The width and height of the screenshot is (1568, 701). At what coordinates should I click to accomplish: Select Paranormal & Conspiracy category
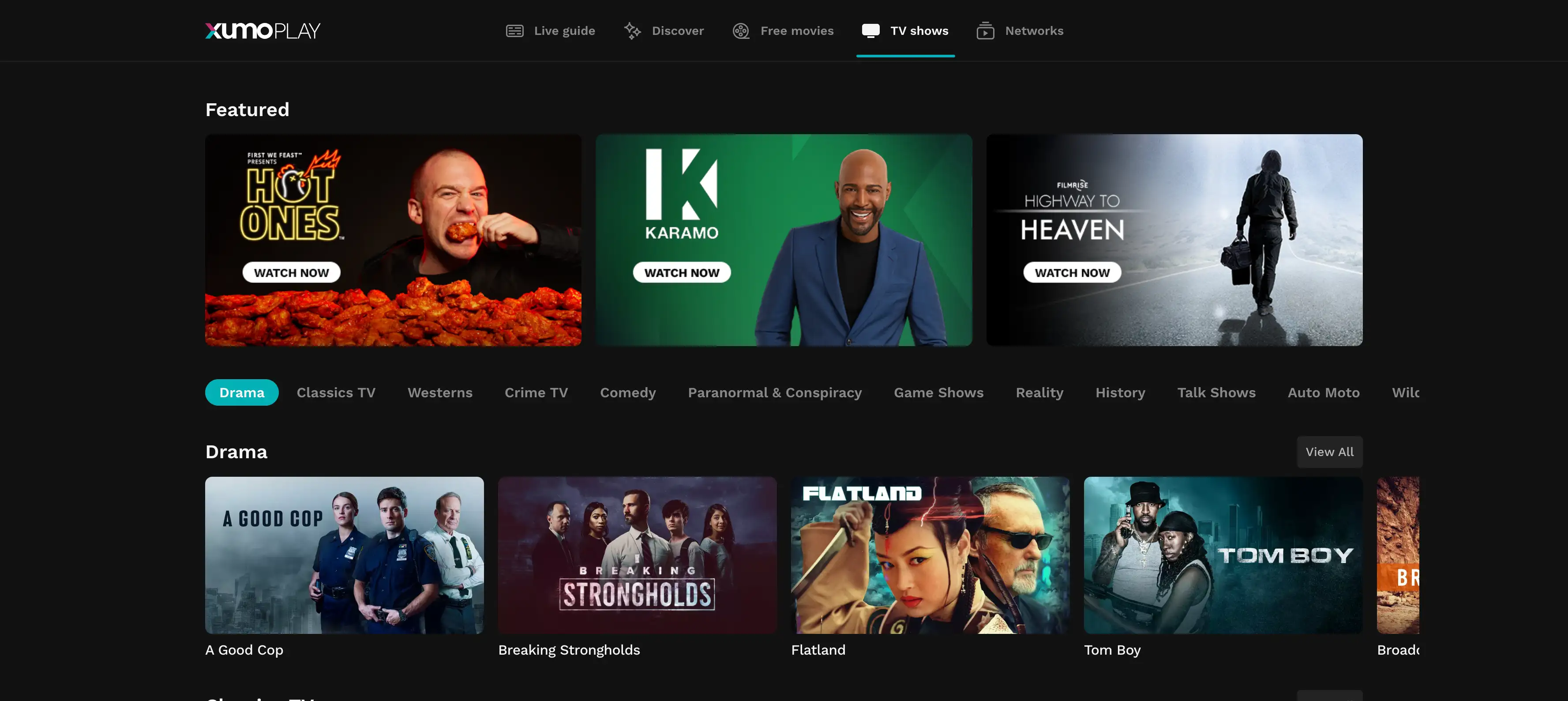tap(774, 392)
